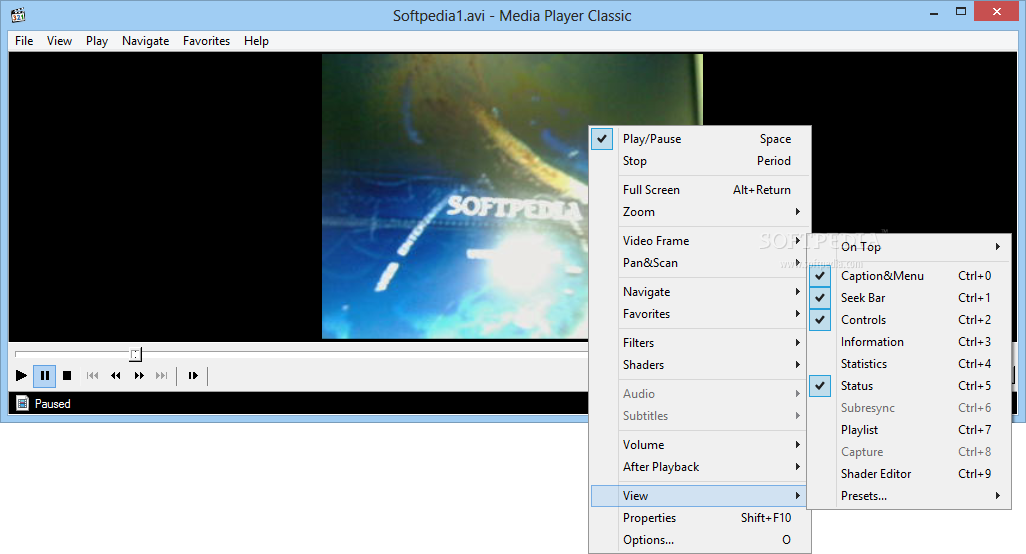Open the Play menu

97,41
